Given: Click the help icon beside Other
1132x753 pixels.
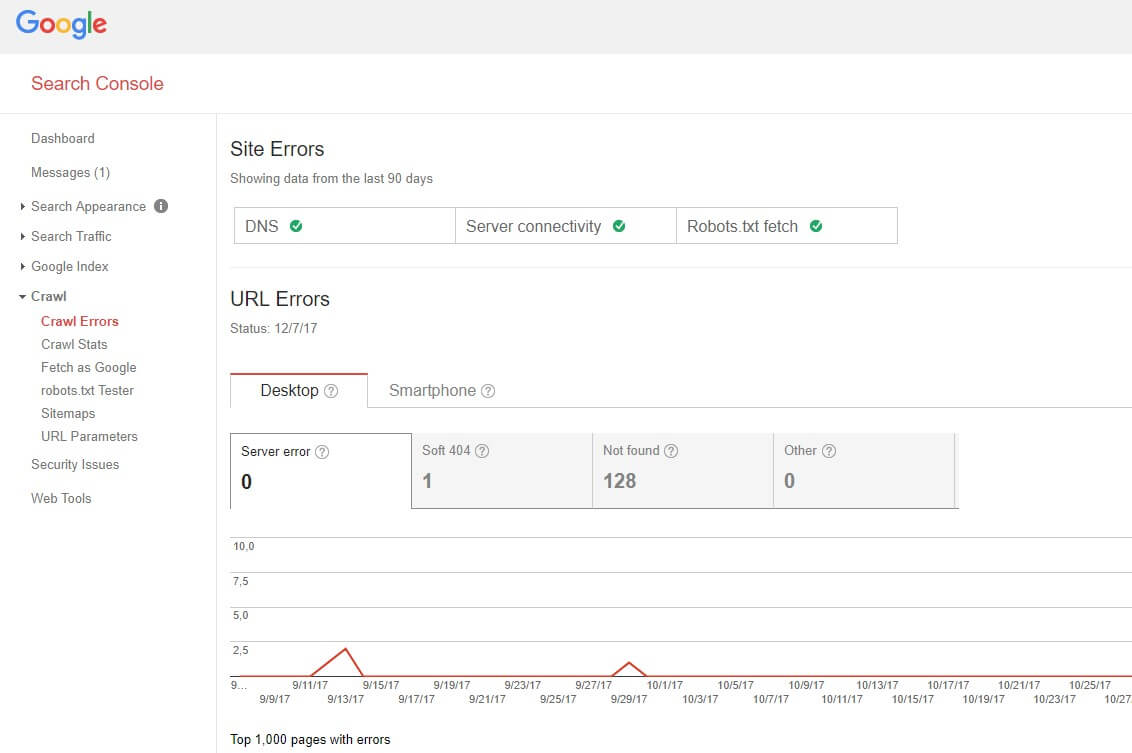Looking at the screenshot, I should 829,451.
